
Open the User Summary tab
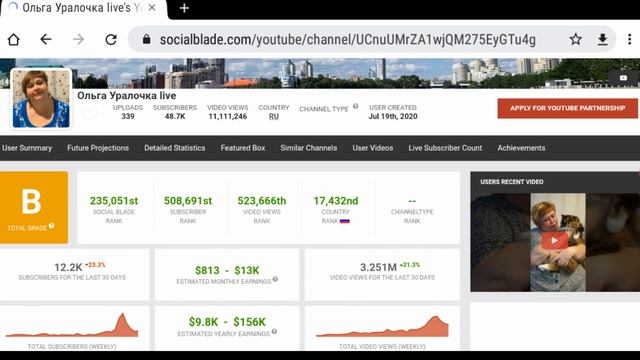[27, 148]
